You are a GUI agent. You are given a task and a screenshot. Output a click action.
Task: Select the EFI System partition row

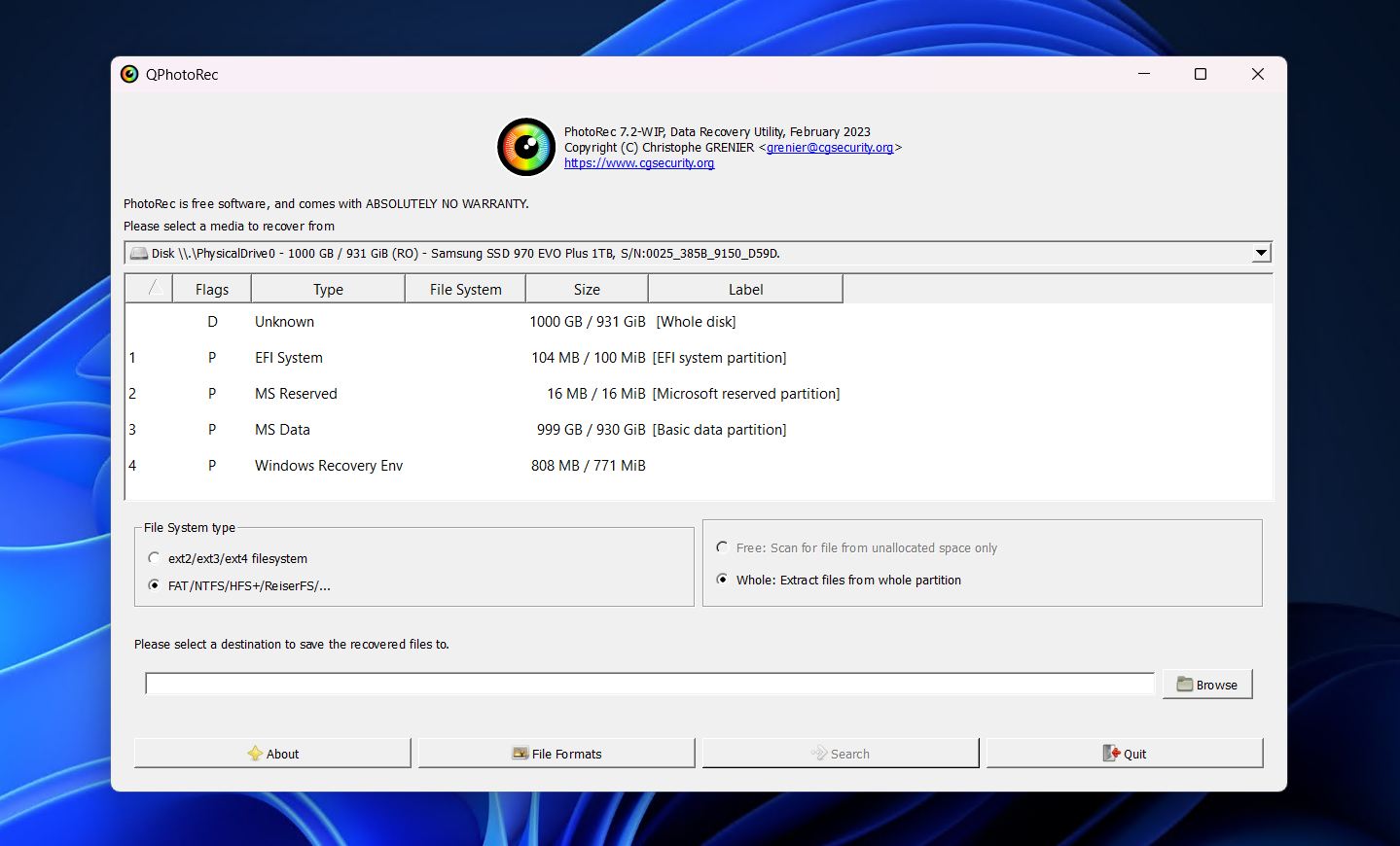coord(486,357)
